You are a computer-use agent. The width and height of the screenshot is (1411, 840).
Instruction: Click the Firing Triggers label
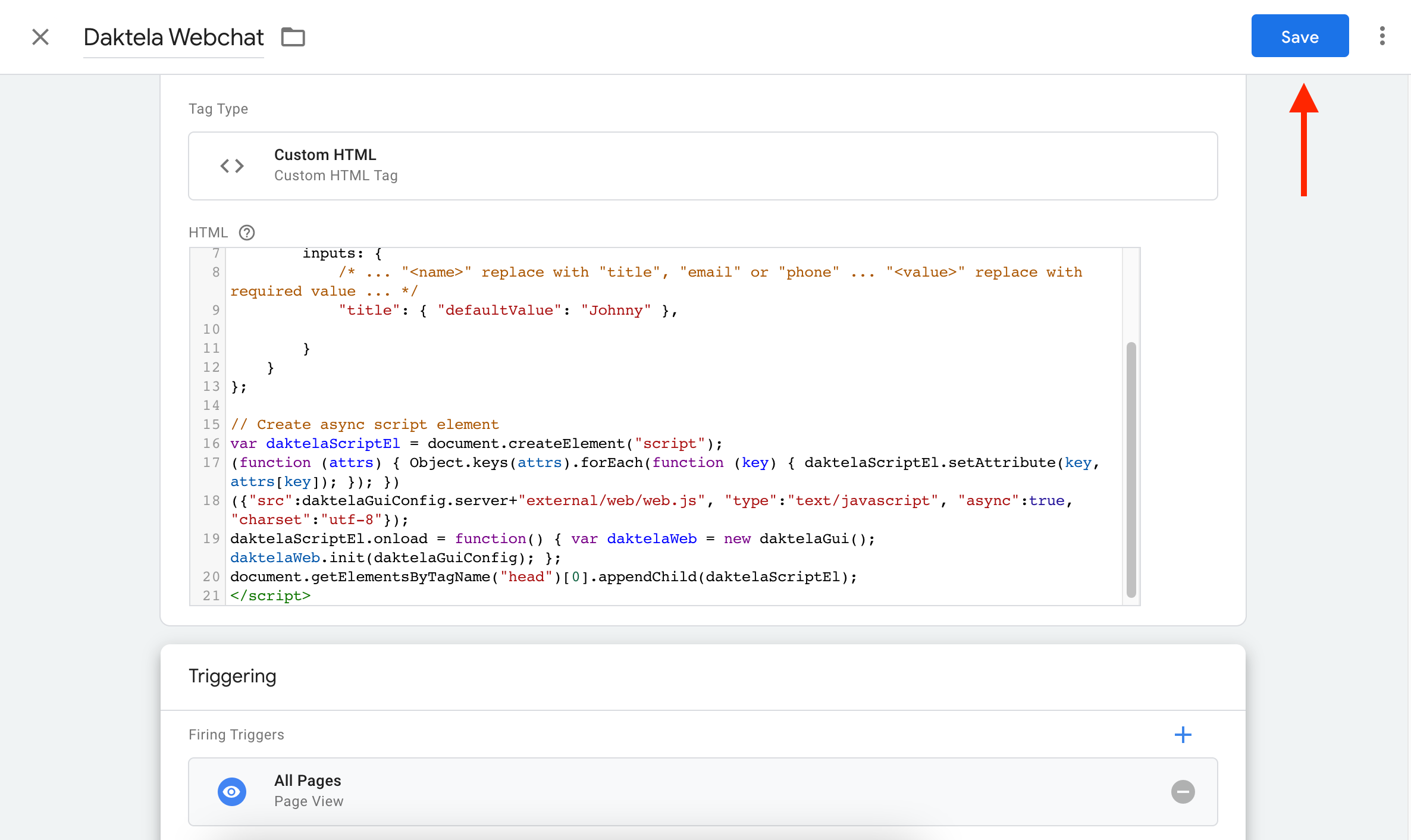[x=236, y=735]
